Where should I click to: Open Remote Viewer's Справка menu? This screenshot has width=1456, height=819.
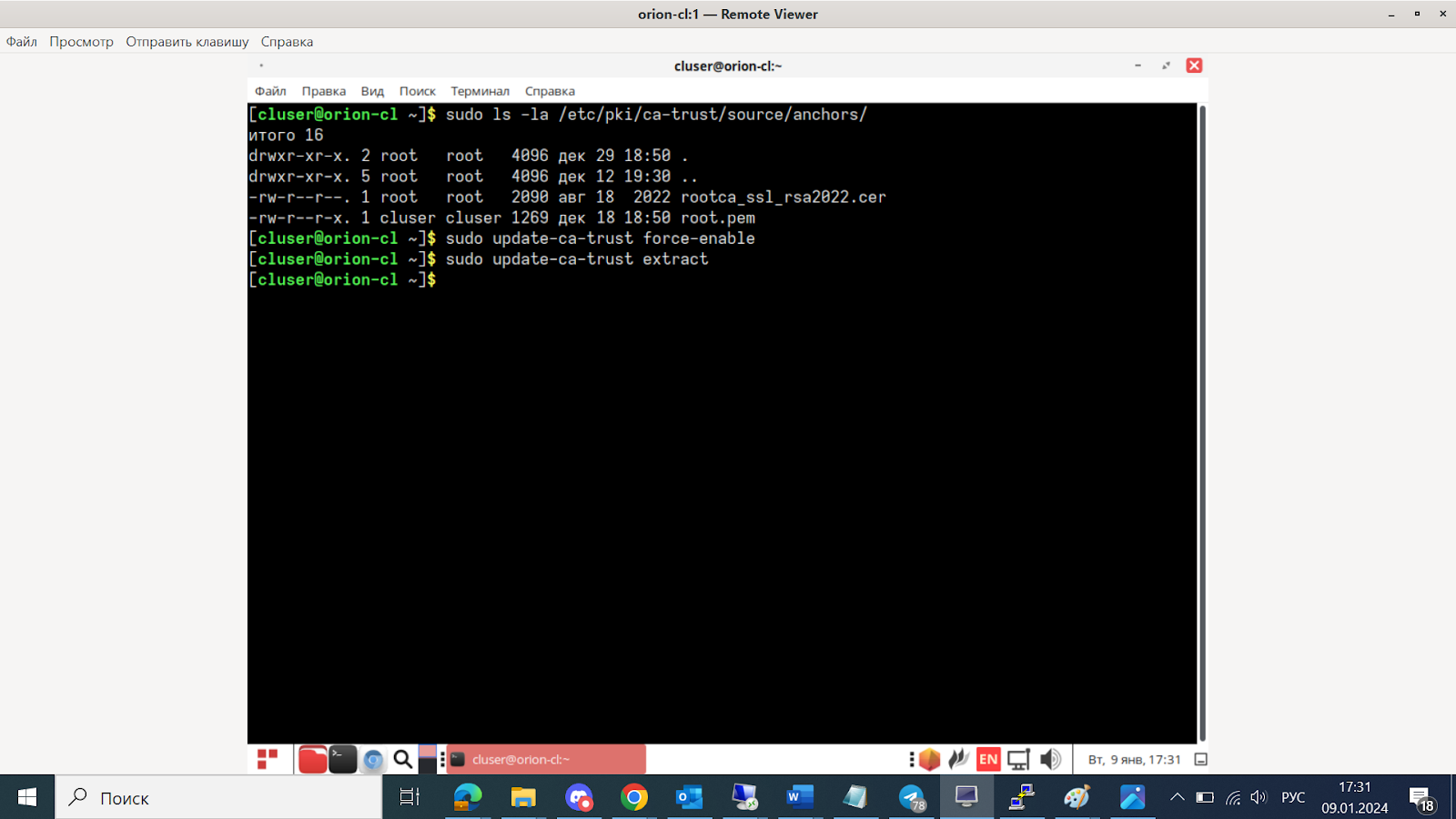click(287, 42)
